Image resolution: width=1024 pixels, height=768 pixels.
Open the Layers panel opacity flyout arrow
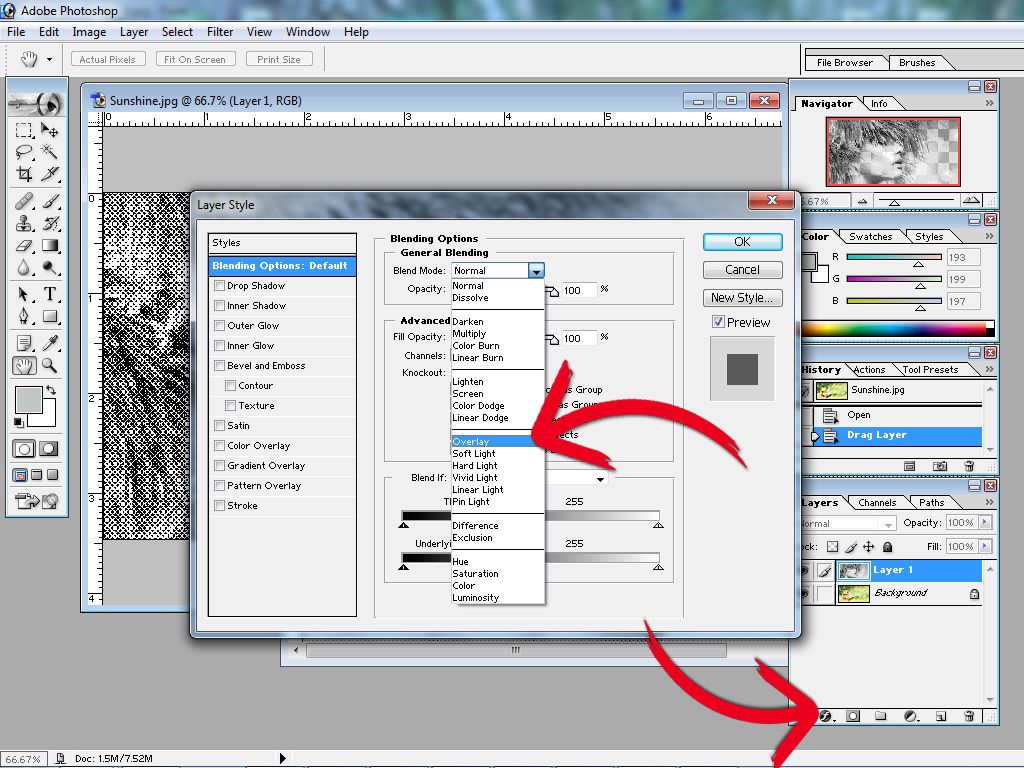click(986, 523)
